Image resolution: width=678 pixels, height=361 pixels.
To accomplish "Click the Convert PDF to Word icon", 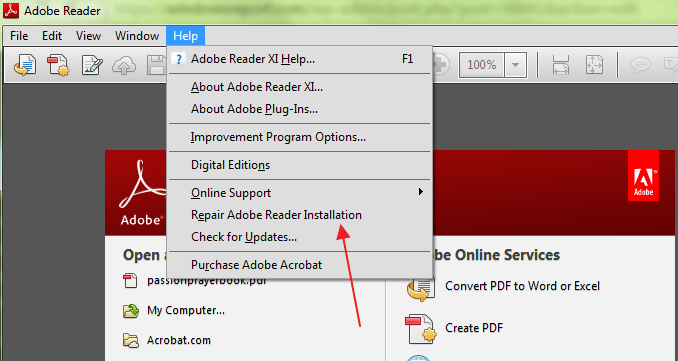I will 420,289.
